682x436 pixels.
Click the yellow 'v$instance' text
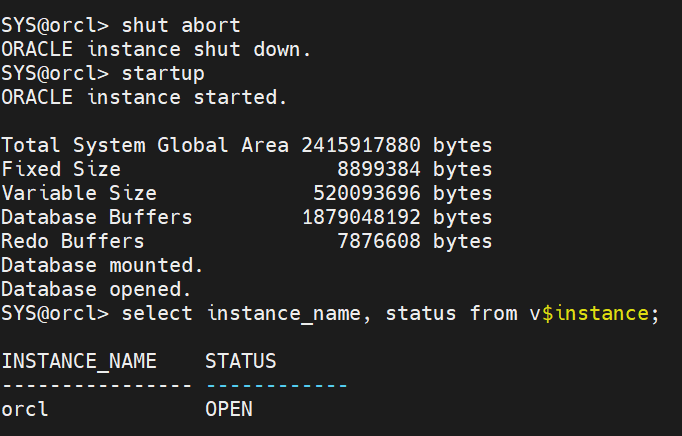tap(589, 313)
